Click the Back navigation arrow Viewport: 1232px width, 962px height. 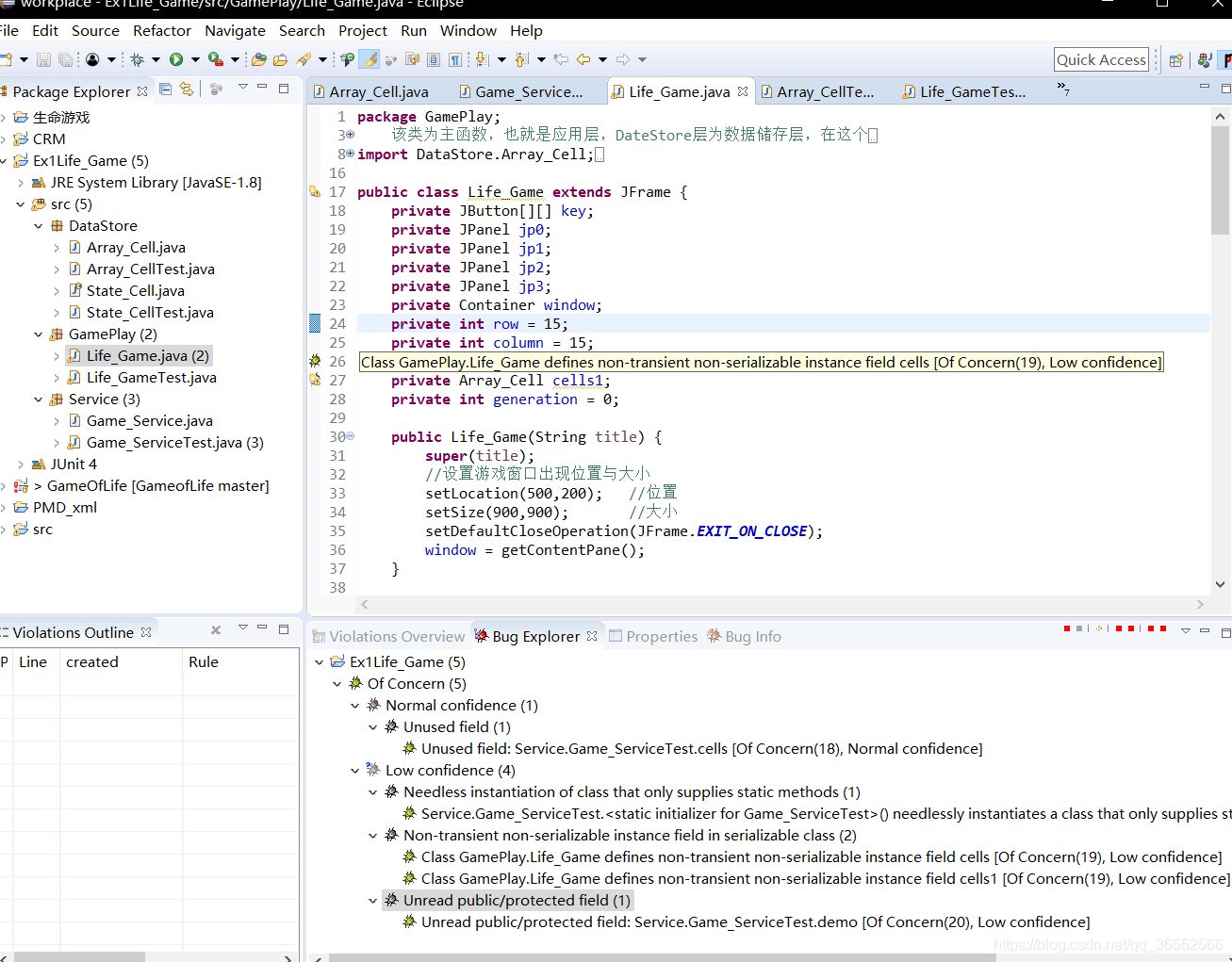[x=583, y=59]
